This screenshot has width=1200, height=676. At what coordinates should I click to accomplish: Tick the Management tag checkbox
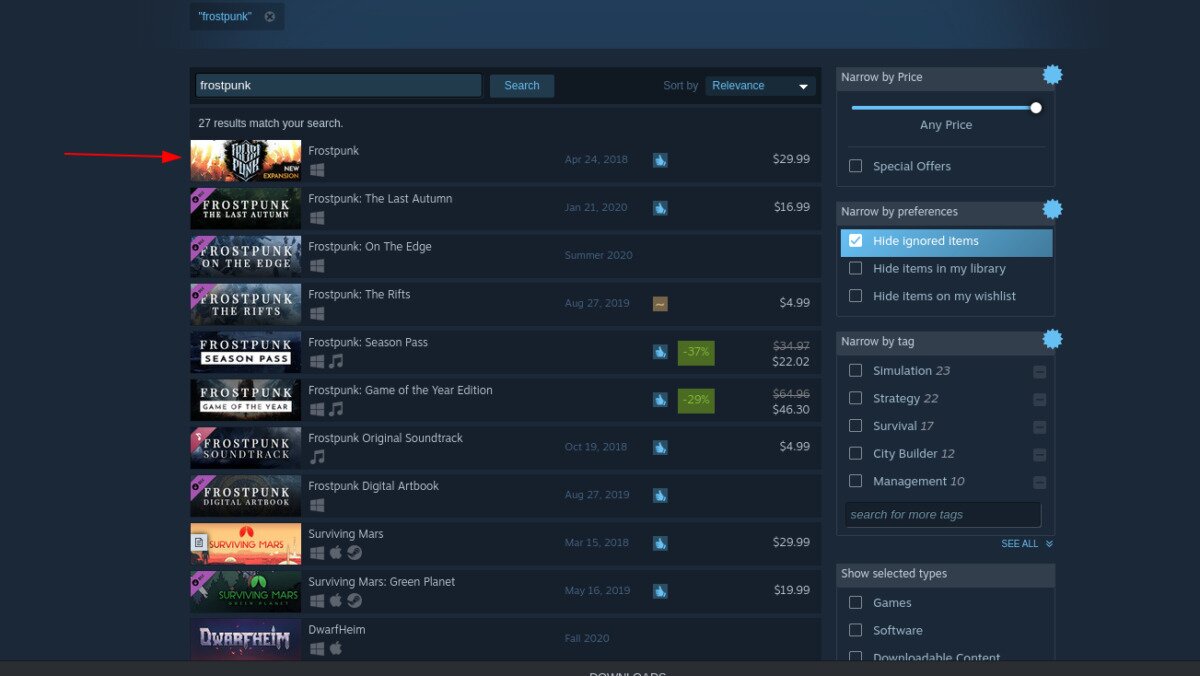pos(855,481)
